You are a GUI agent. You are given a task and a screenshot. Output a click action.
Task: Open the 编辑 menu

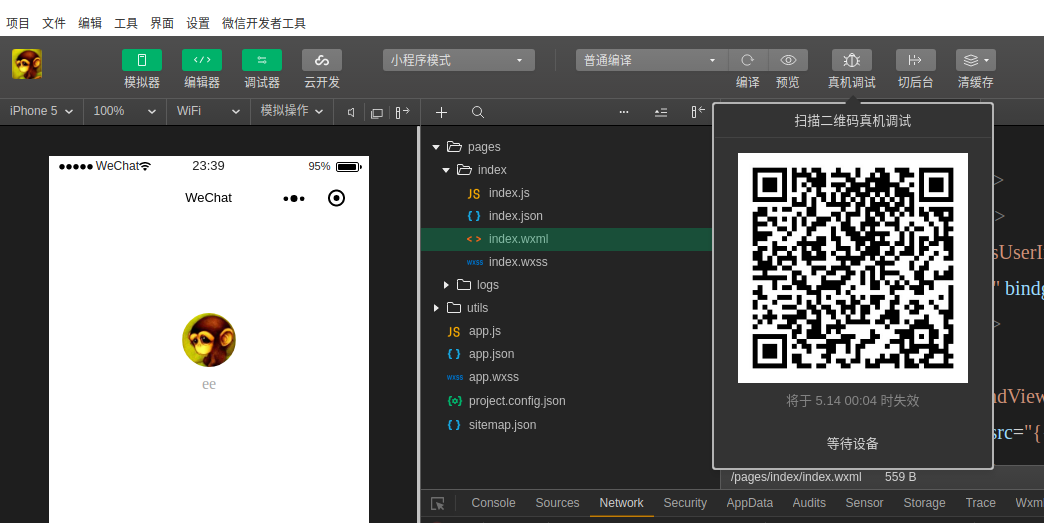90,23
